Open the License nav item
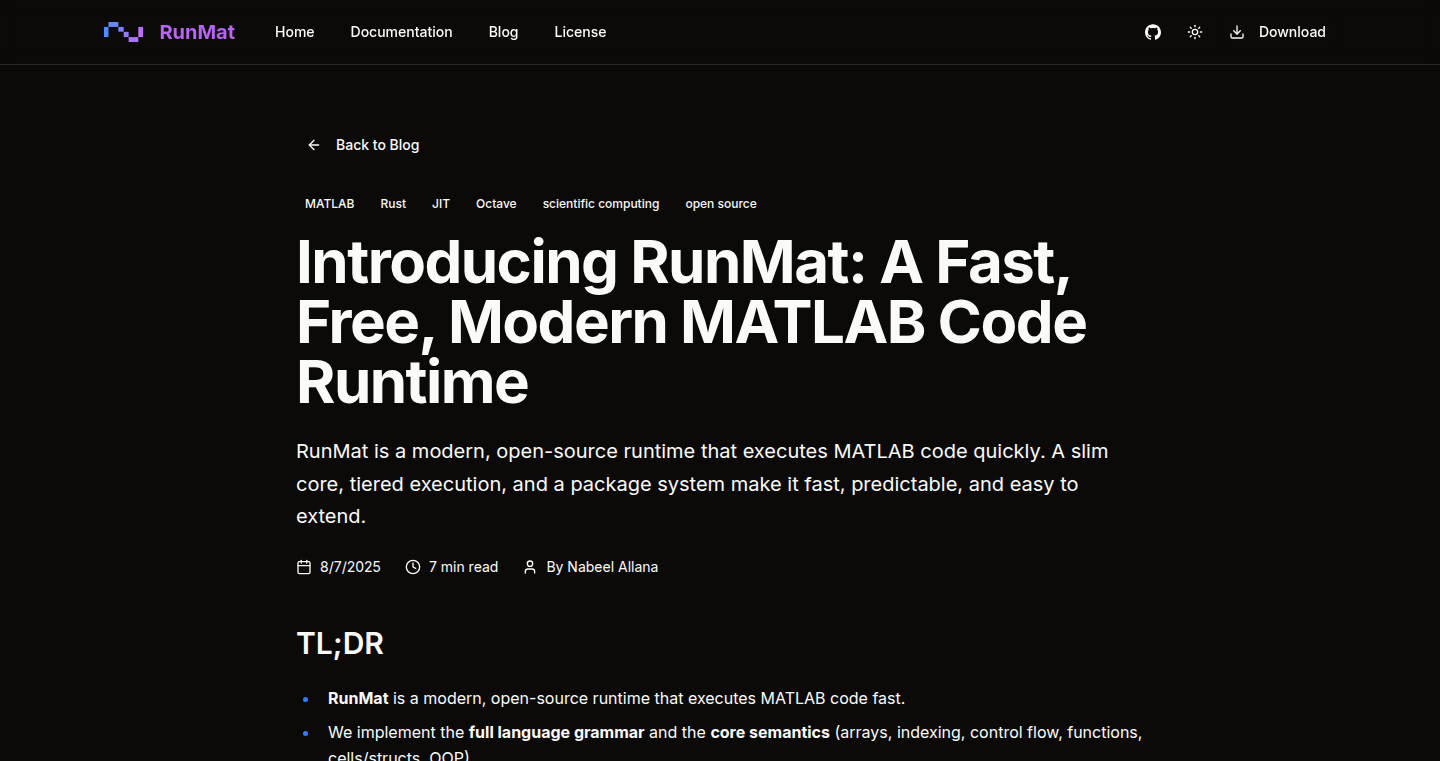Image resolution: width=1440 pixels, height=761 pixels. [x=580, y=32]
